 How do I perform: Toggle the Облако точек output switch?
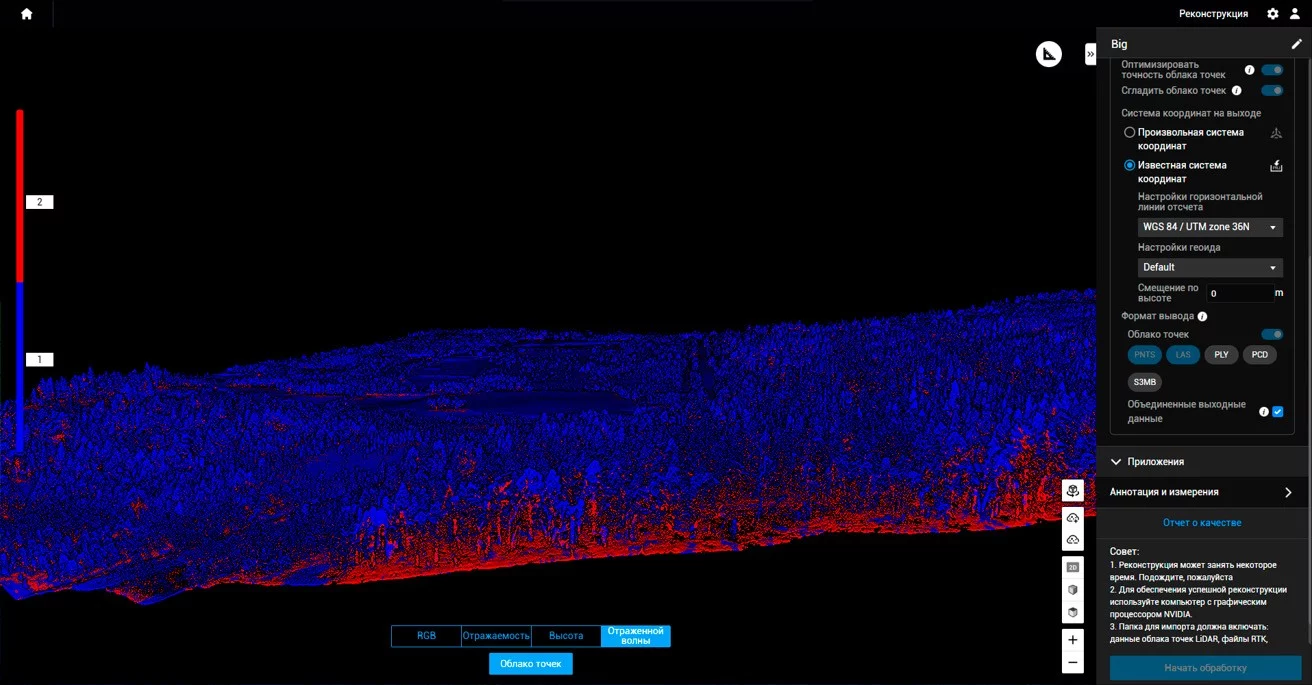click(x=1272, y=334)
